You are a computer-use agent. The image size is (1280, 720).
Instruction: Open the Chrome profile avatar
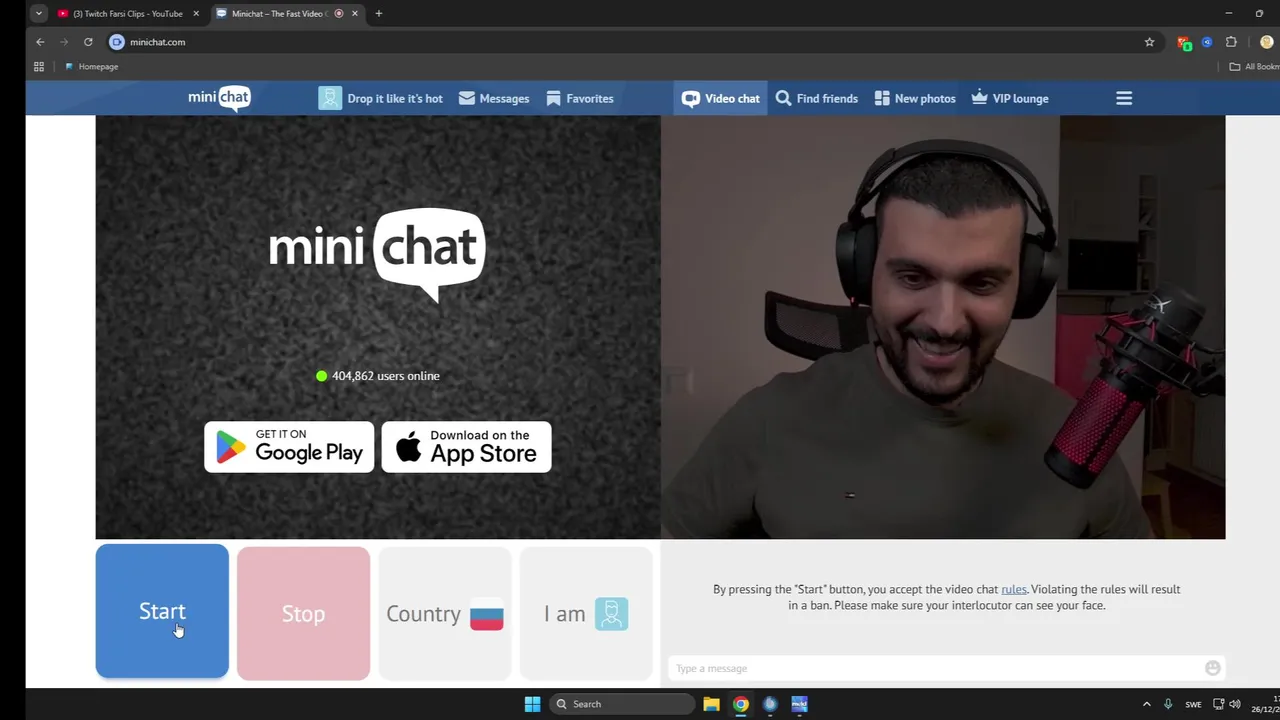1266,42
